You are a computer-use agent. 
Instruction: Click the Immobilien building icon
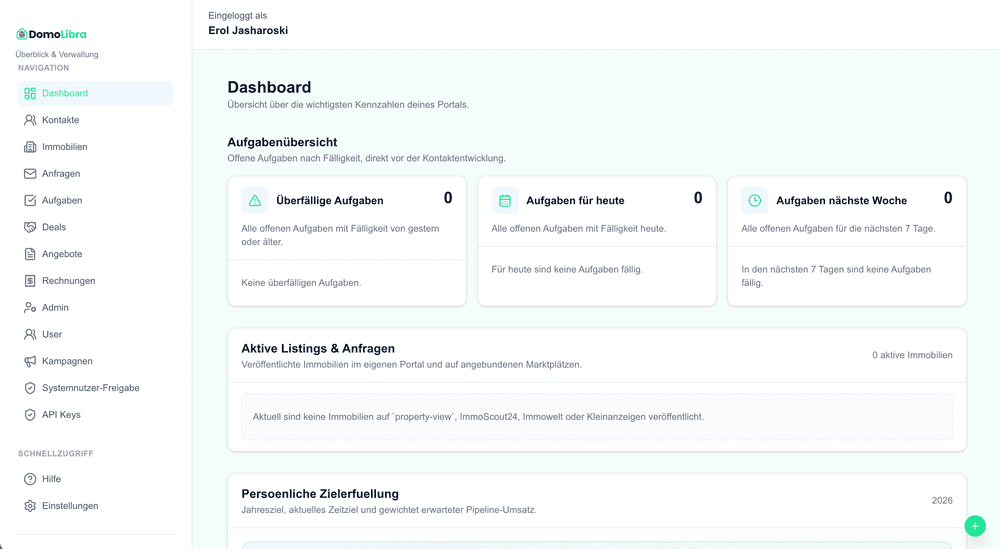pos(30,147)
